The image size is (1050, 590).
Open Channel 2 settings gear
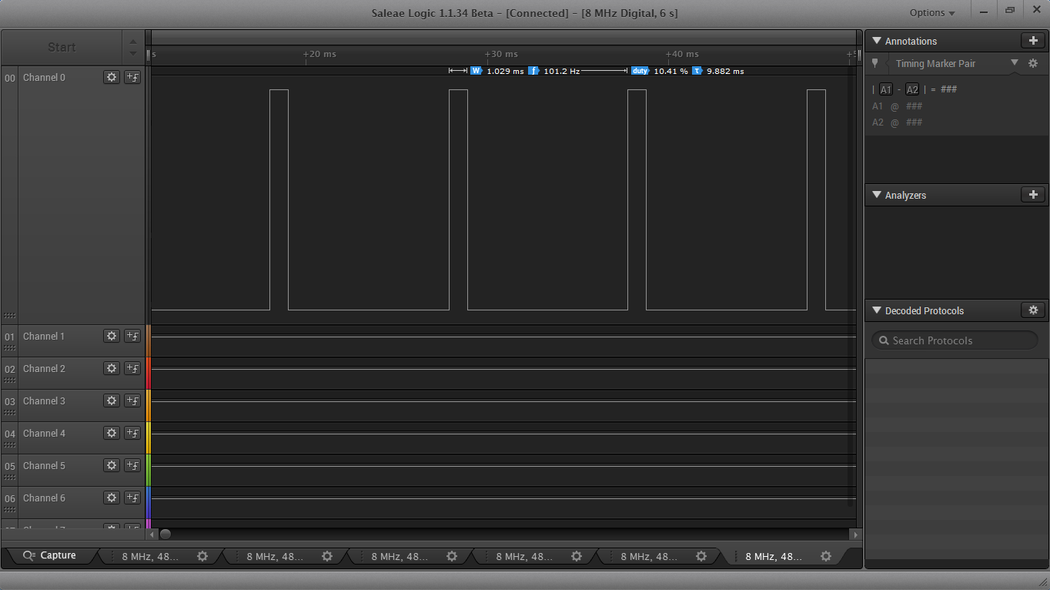coord(111,368)
